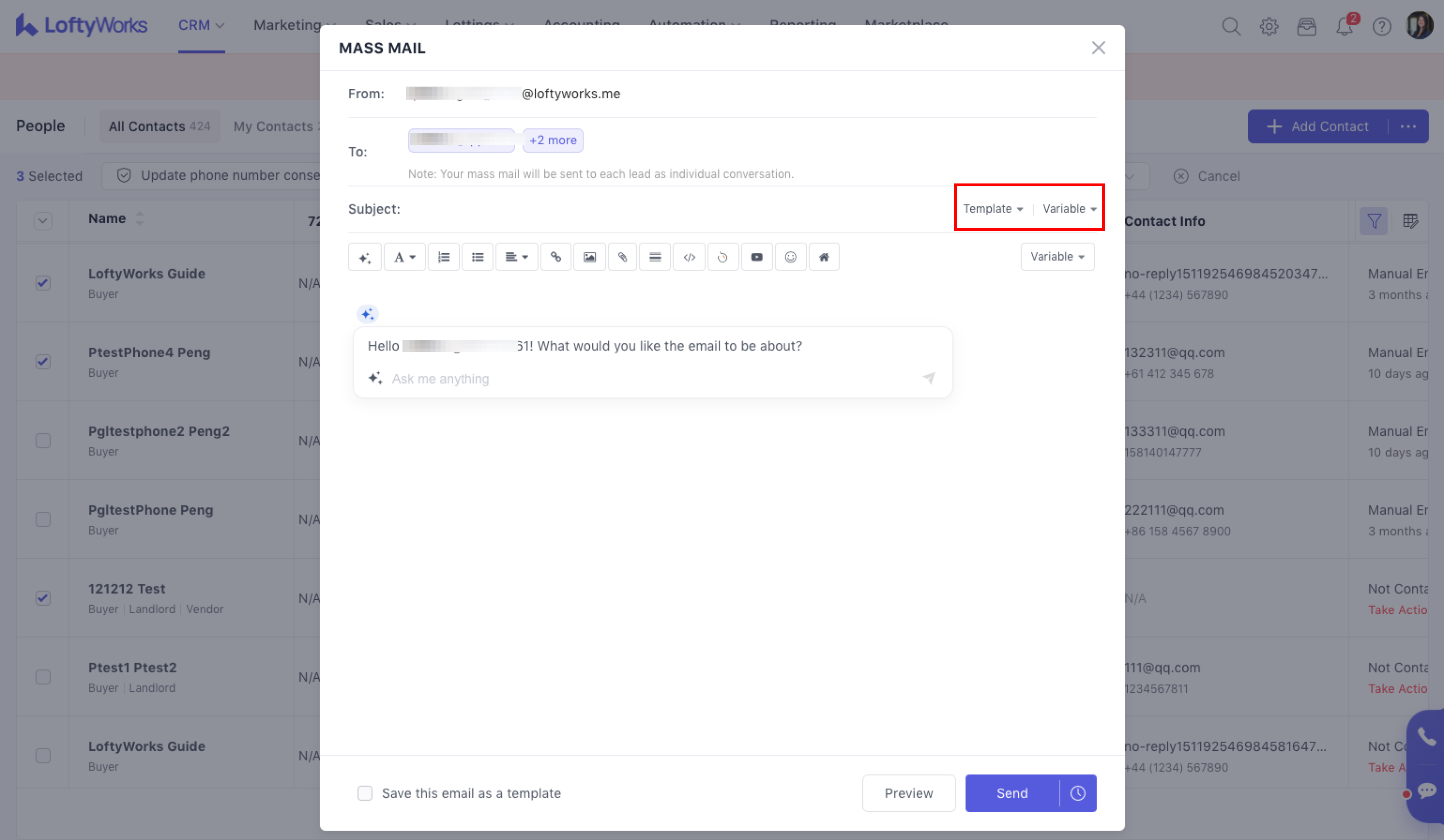
Task: Click the schedule send clock icon
Action: coord(1077,793)
